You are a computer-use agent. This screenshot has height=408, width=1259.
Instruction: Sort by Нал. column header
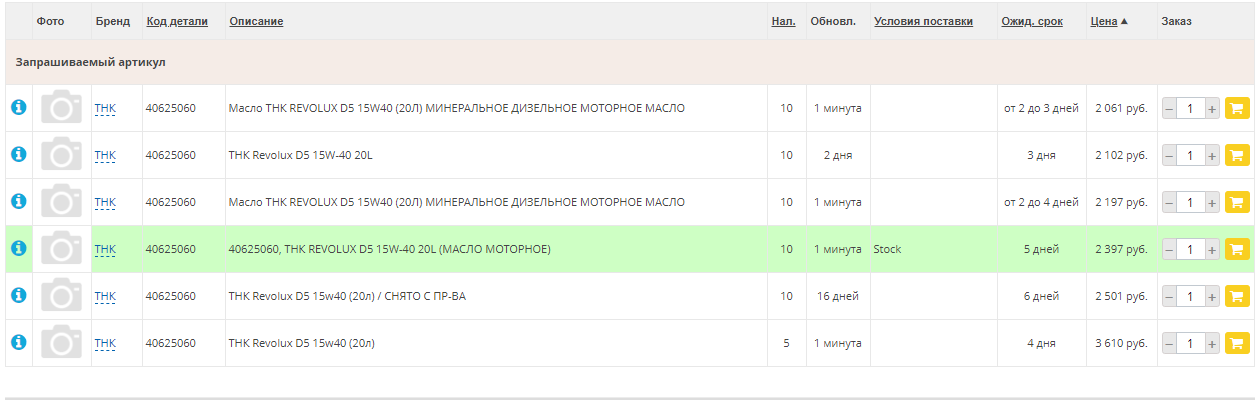pos(784,21)
